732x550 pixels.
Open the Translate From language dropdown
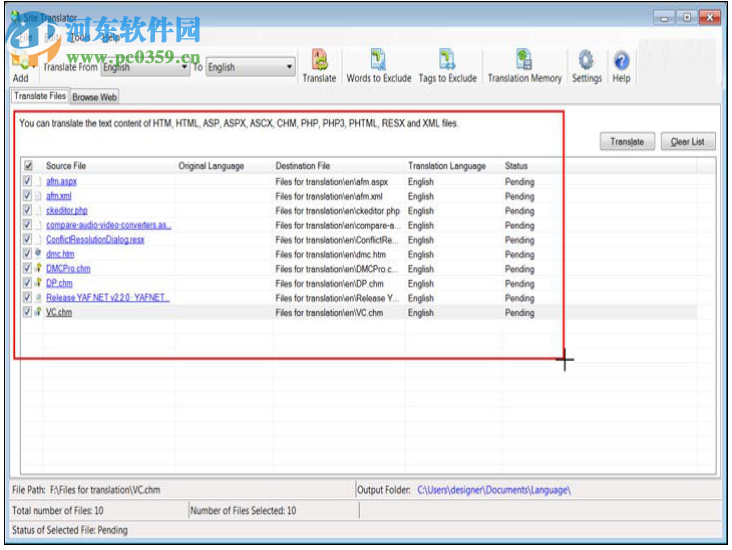tap(145, 67)
